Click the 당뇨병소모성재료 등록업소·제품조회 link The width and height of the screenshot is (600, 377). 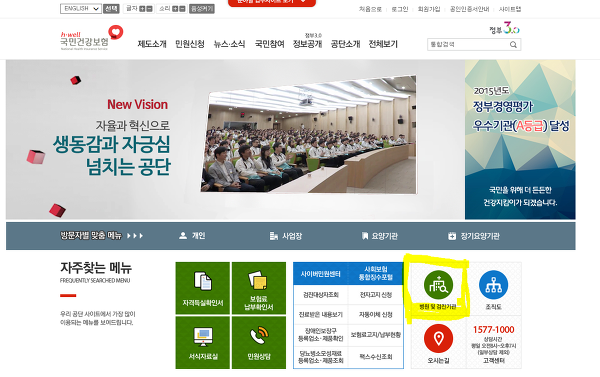point(321,357)
